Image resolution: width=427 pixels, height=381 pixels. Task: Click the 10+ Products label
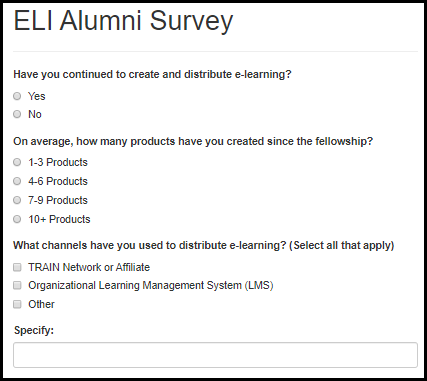point(59,219)
